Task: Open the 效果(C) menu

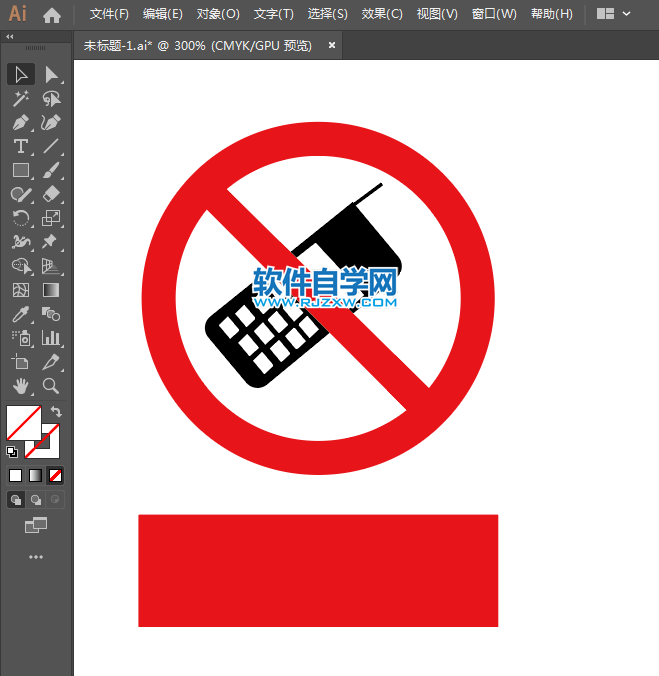Action: pos(382,14)
